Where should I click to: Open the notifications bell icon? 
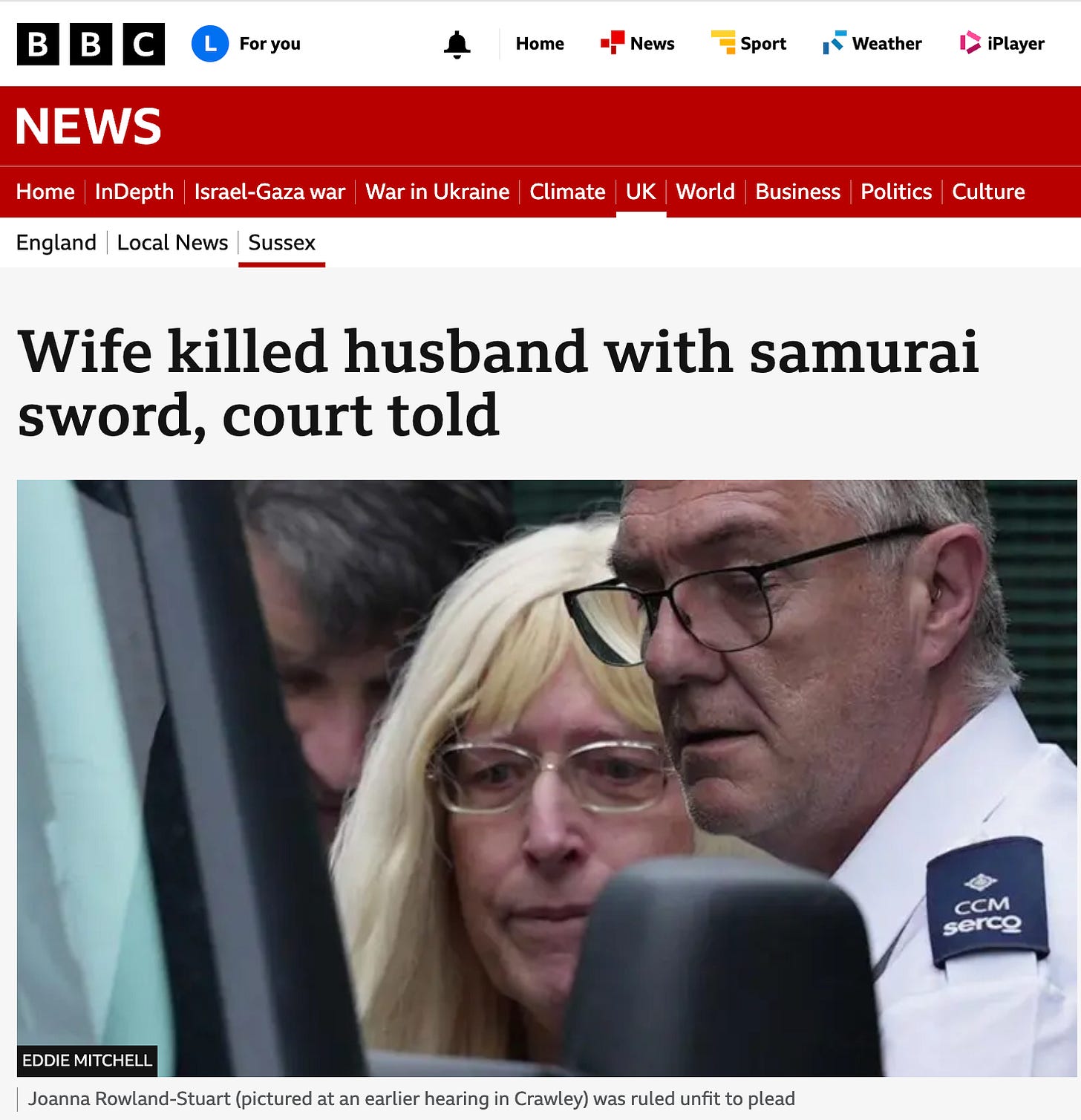point(457,45)
